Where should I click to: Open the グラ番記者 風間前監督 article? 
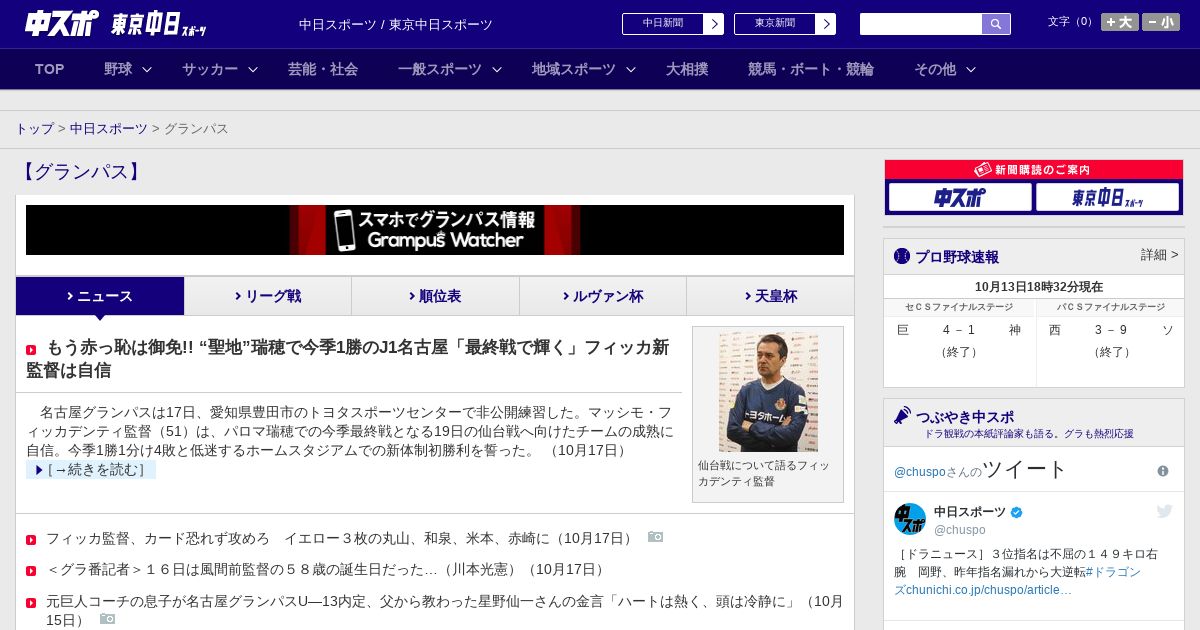[327, 569]
